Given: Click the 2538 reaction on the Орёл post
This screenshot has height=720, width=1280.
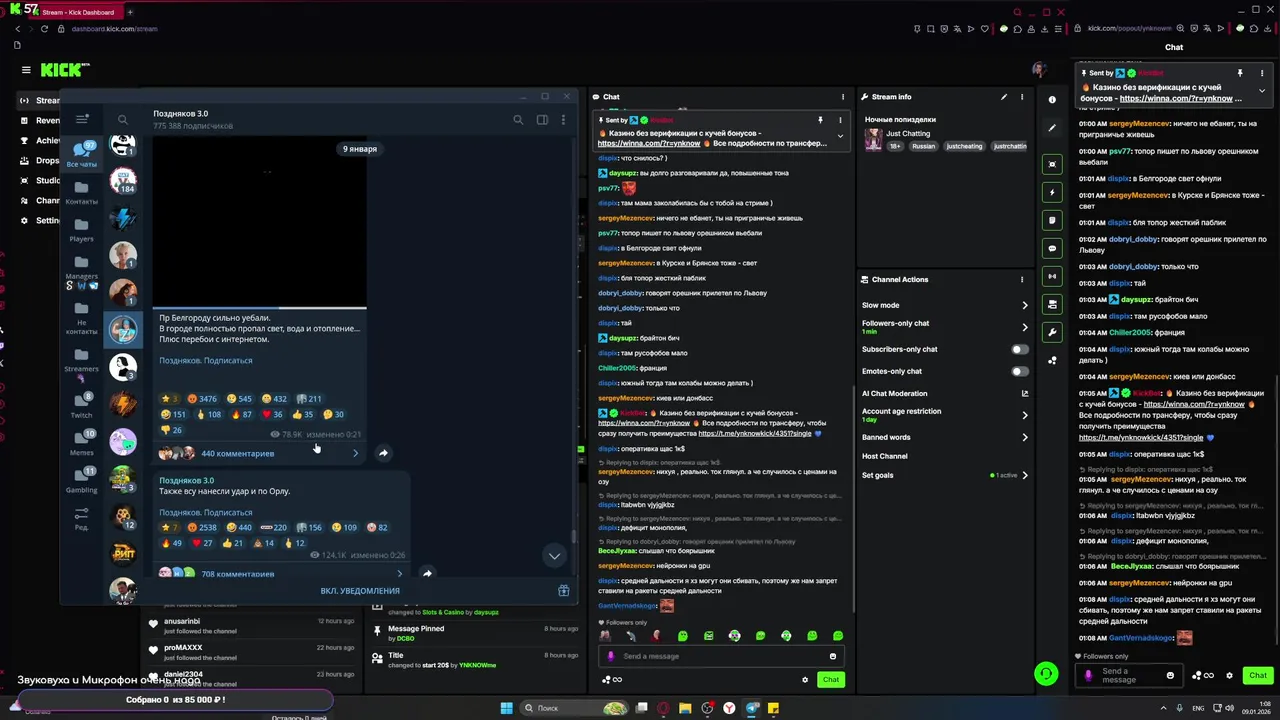Looking at the screenshot, I should [x=202, y=527].
